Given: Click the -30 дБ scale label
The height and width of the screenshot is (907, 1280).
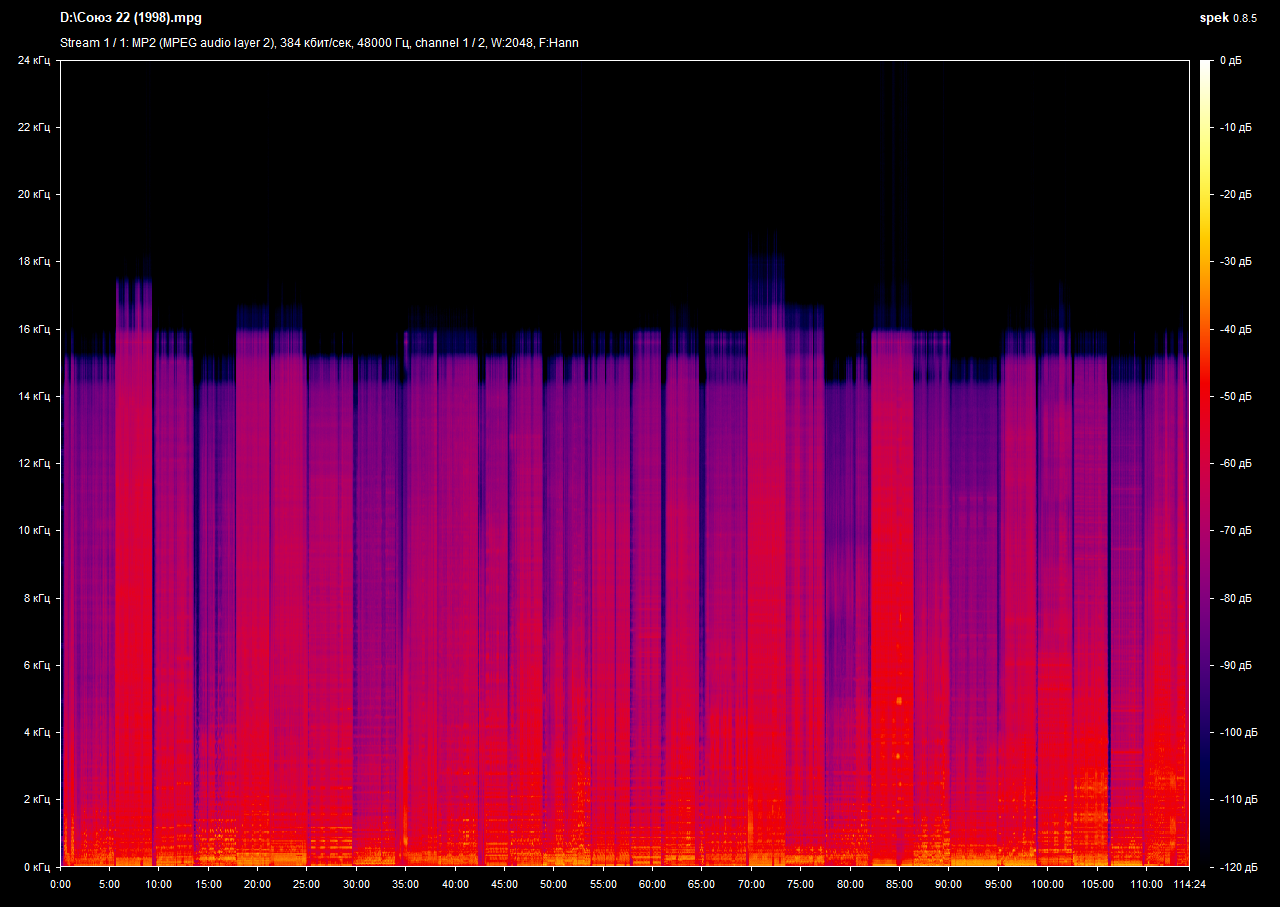Looking at the screenshot, I should coord(1235,262).
